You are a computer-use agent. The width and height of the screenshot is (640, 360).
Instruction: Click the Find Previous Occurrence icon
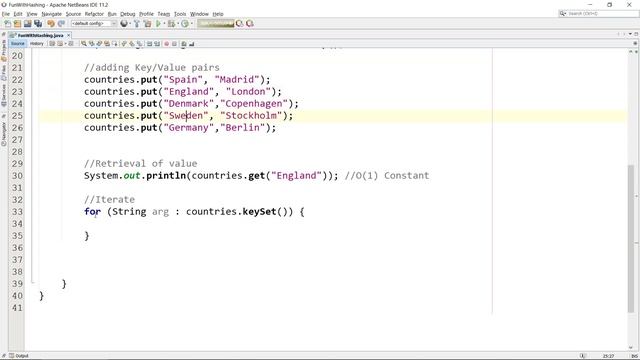pyautogui.click(x=91, y=44)
